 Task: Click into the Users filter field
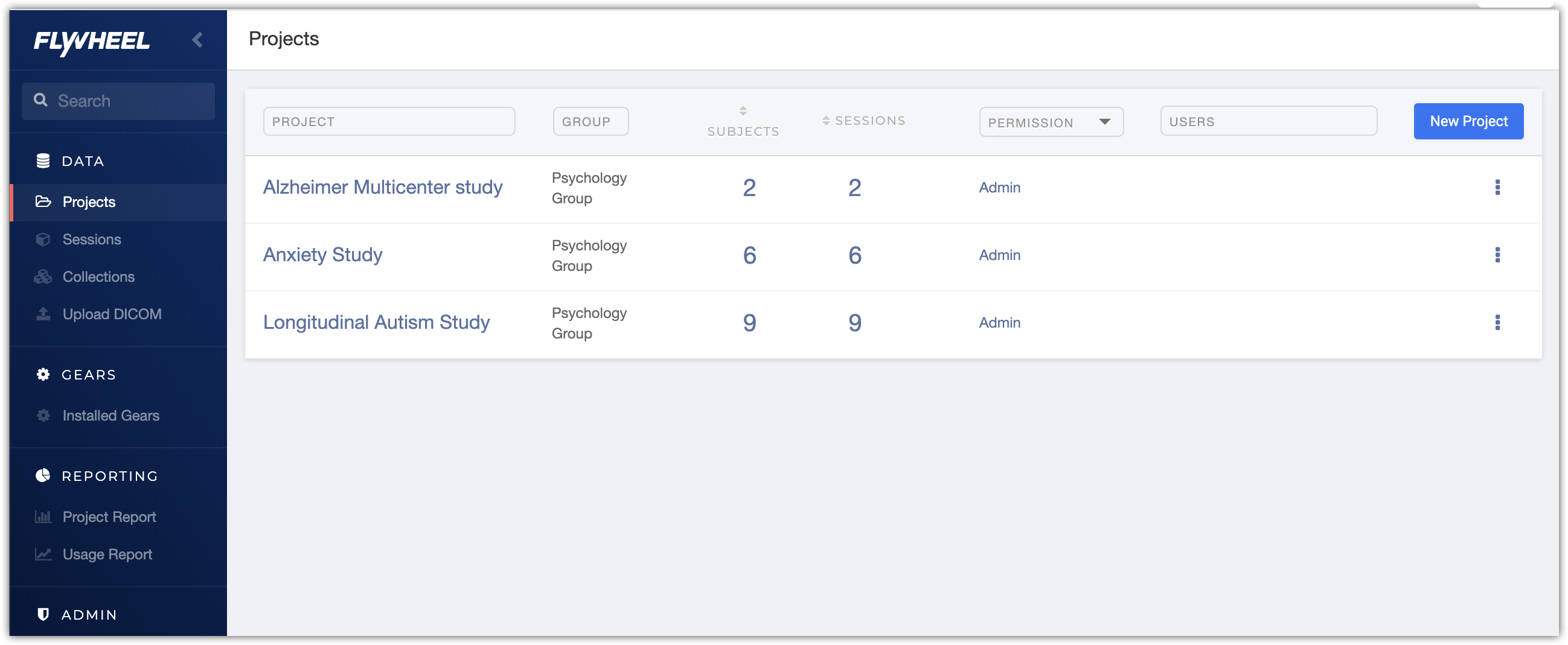click(1269, 121)
